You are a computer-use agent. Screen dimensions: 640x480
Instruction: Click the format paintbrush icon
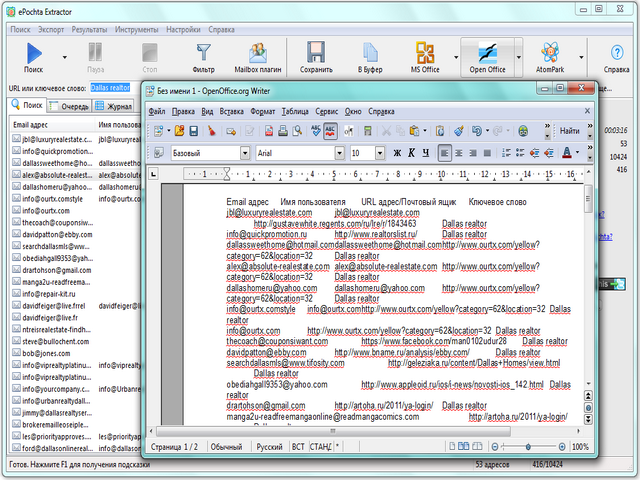pyautogui.click(x=459, y=131)
